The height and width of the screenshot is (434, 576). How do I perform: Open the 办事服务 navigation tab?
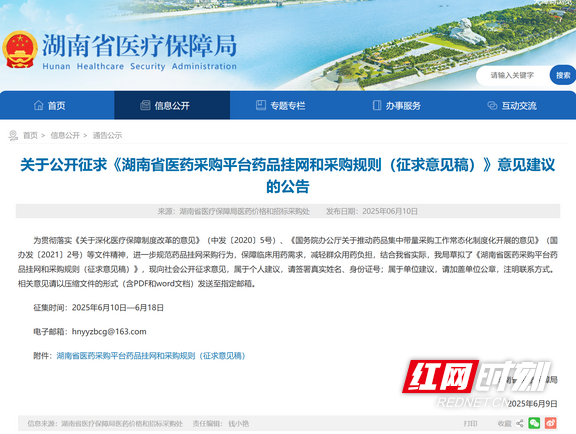[403, 105]
